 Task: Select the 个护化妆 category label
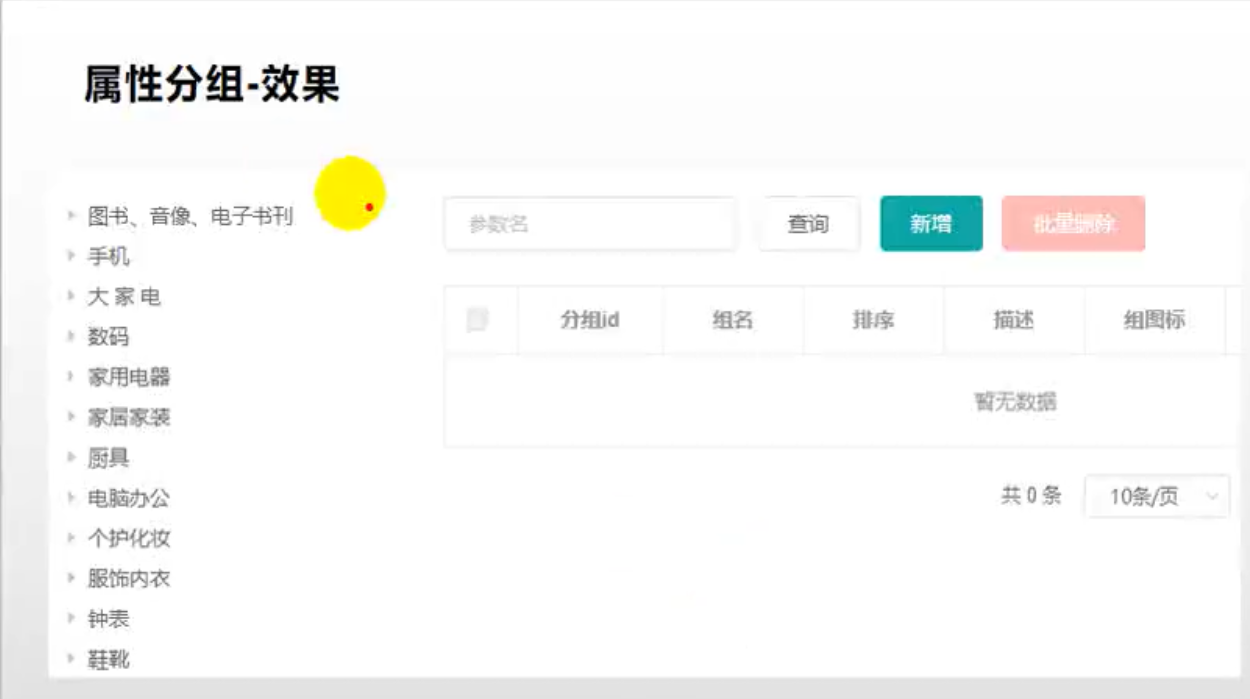pos(129,538)
